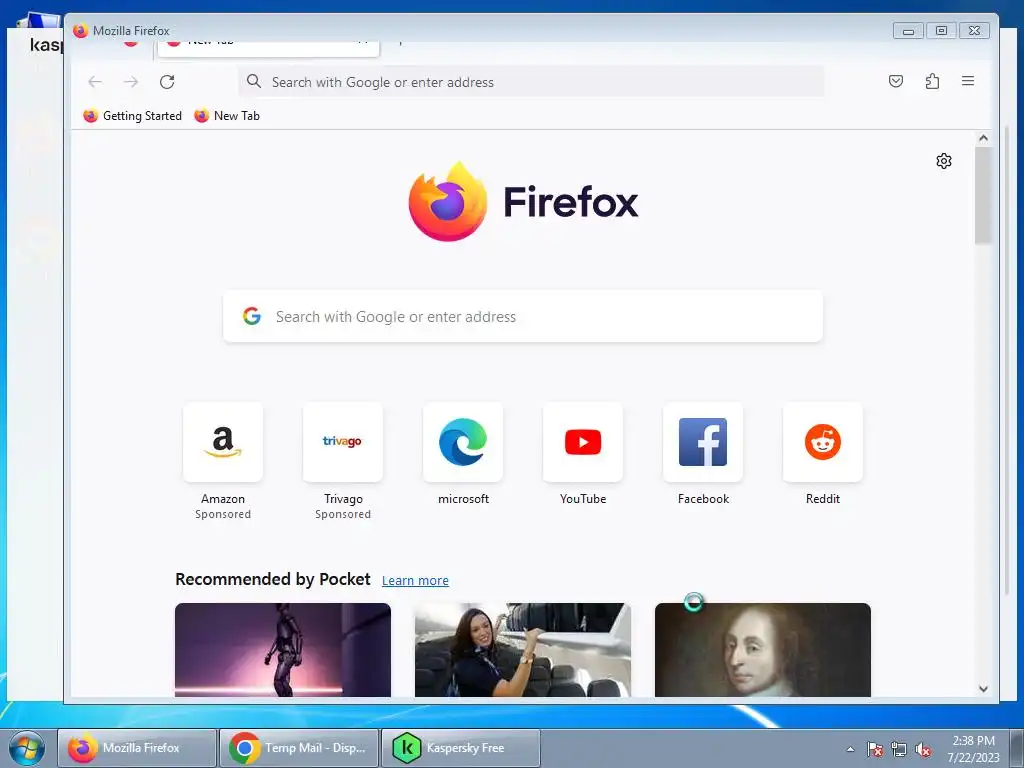Open the Reddit shortcut tile
The width and height of the screenshot is (1024, 768).
tap(823, 442)
